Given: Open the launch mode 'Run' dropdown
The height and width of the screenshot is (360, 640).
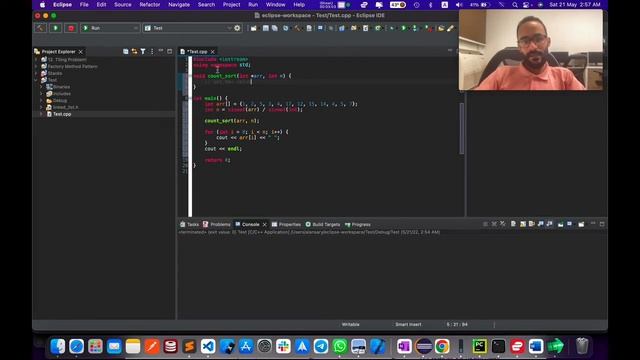Looking at the screenshot, I should tap(109, 28).
